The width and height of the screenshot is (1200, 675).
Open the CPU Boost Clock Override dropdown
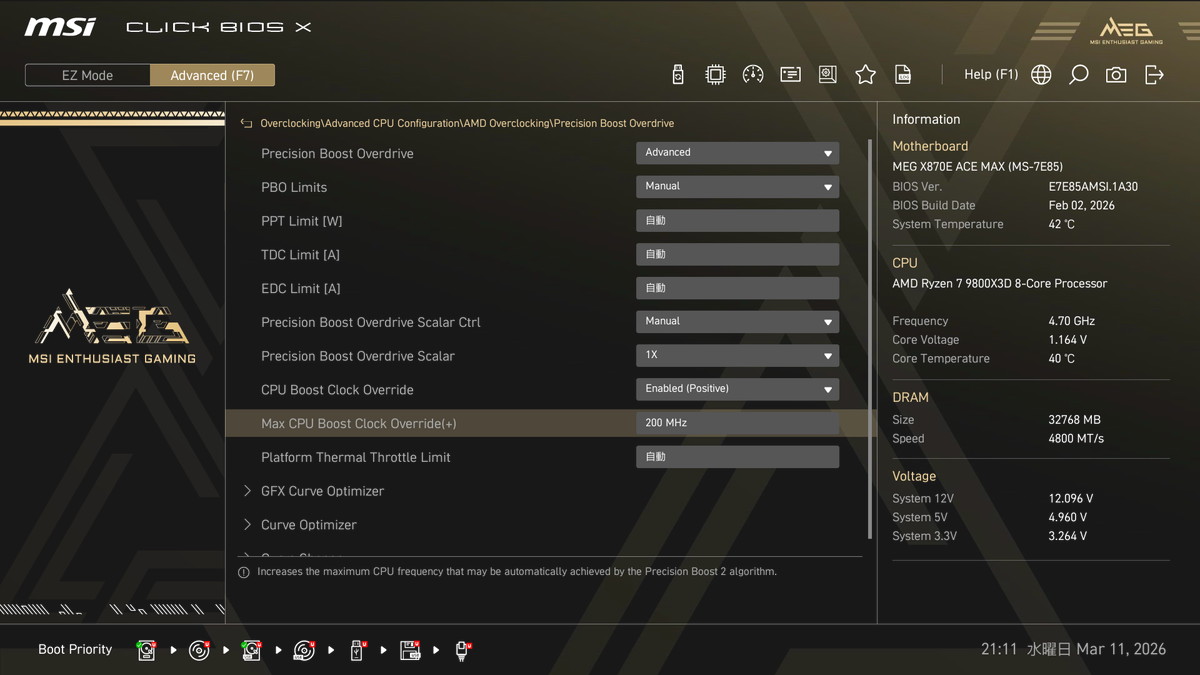coord(737,389)
